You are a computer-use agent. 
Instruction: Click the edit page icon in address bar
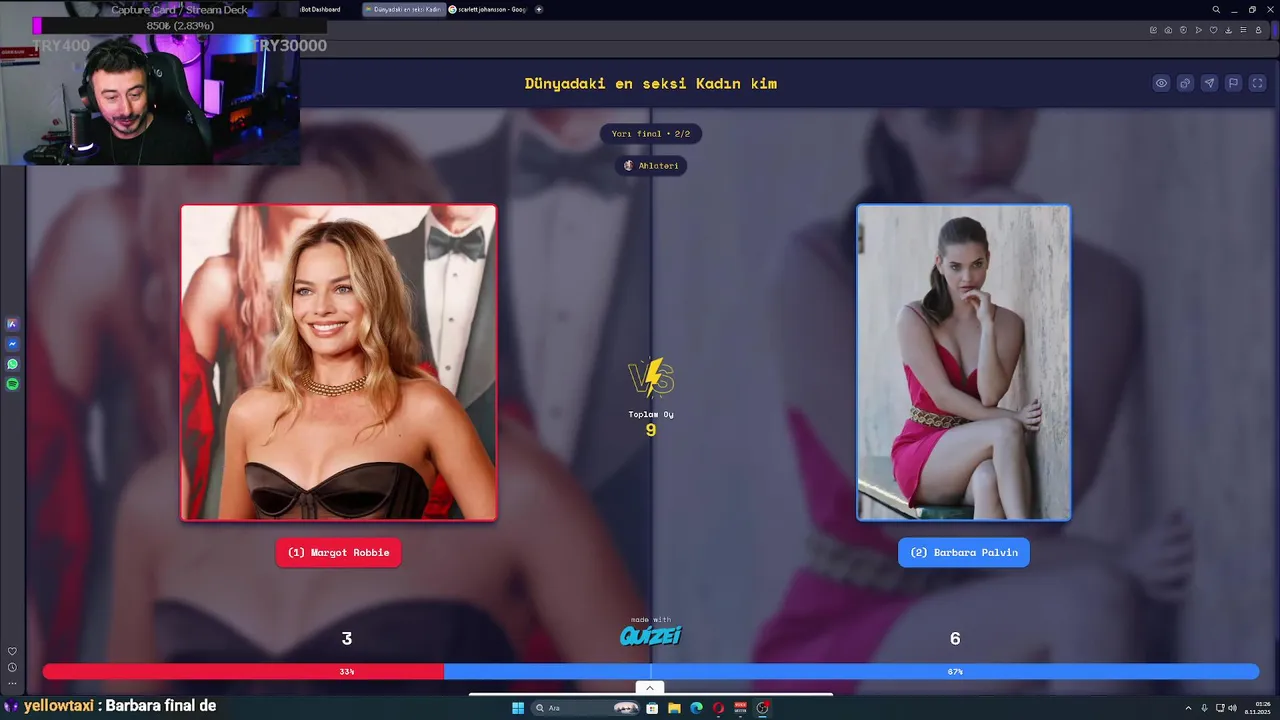pos(1154,30)
